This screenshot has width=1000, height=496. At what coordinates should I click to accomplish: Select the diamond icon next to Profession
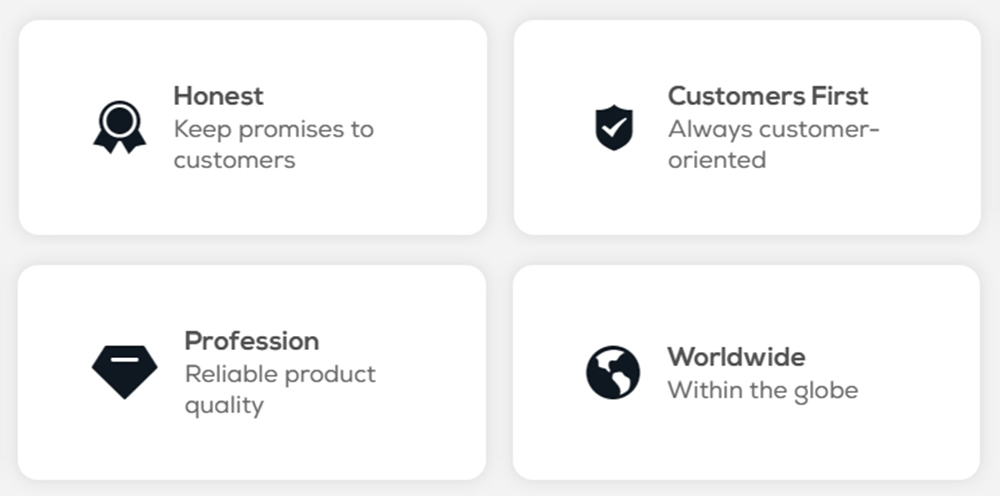point(124,372)
